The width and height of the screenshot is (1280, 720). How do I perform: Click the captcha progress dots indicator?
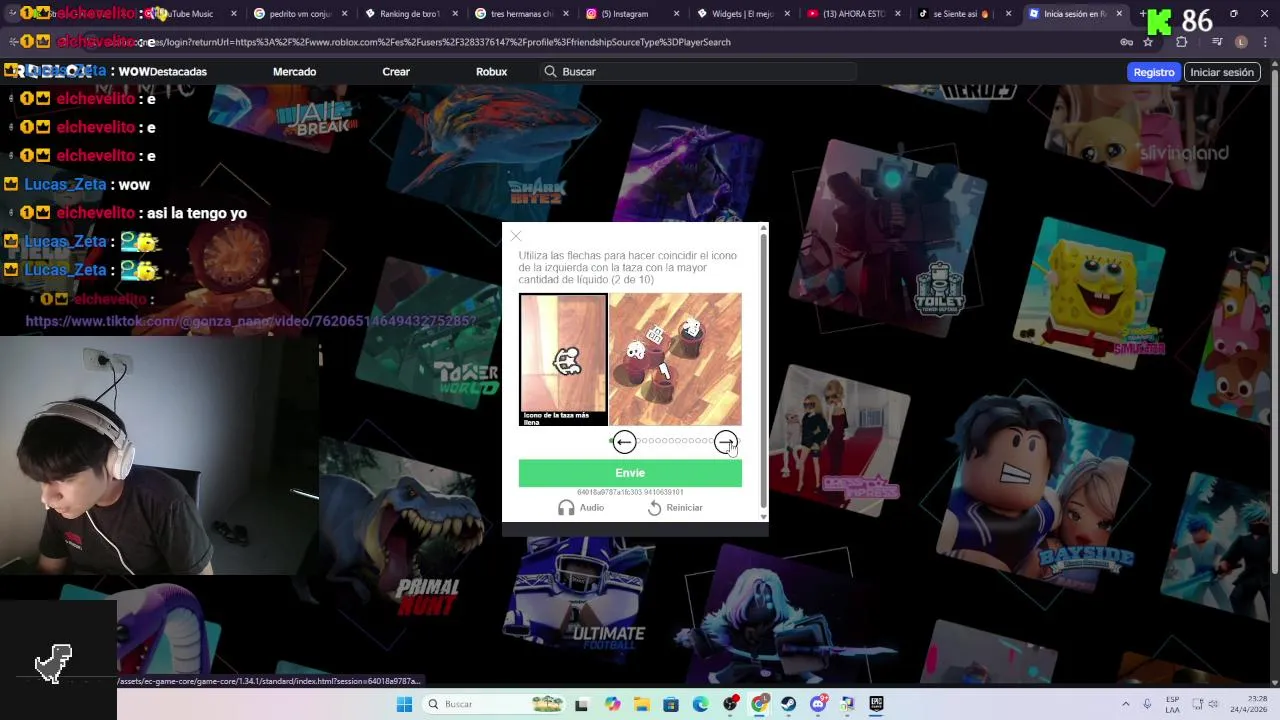(675, 441)
